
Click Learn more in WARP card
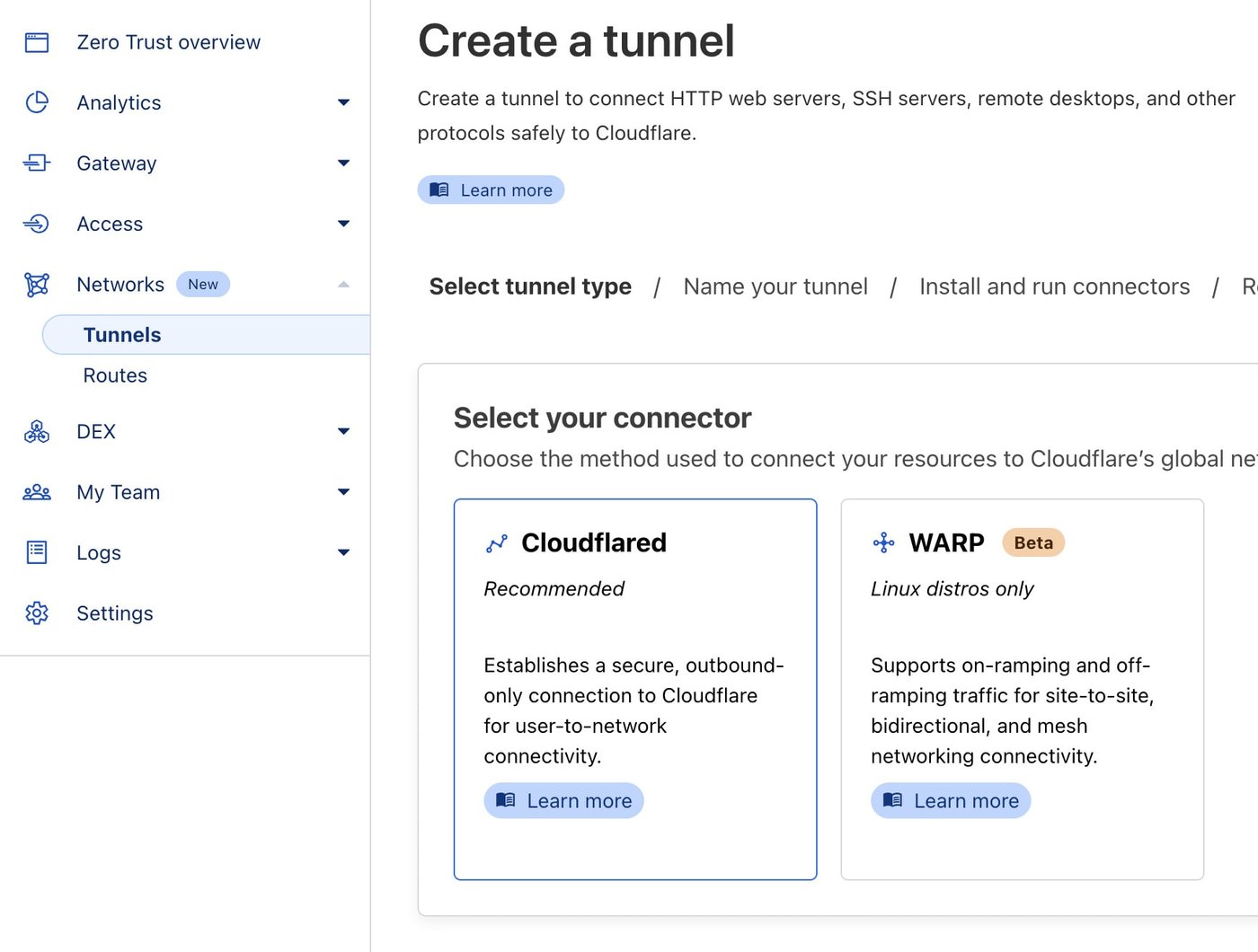tap(951, 800)
